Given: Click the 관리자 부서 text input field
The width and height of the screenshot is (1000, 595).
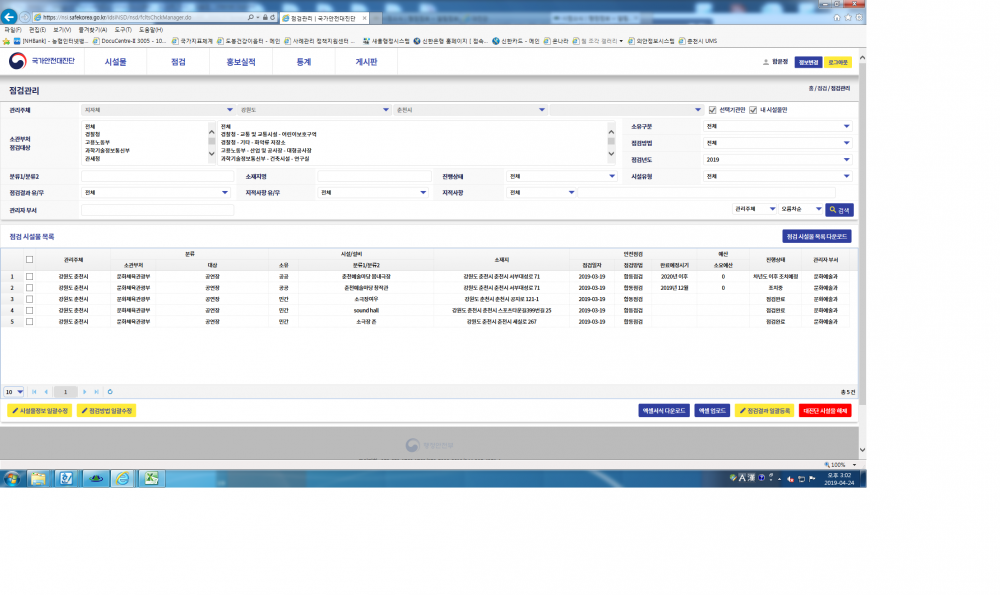Looking at the screenshot, I should click(158, 210).
